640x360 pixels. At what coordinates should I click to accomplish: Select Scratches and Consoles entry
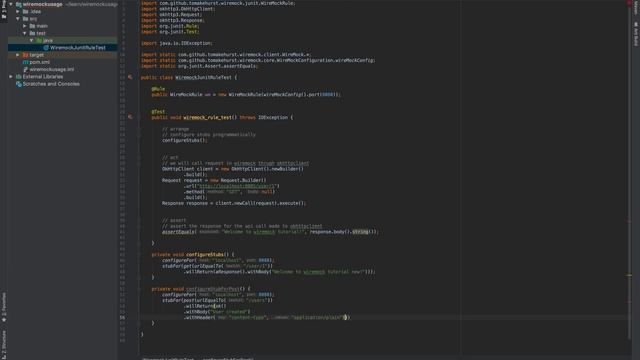[51, 84]
